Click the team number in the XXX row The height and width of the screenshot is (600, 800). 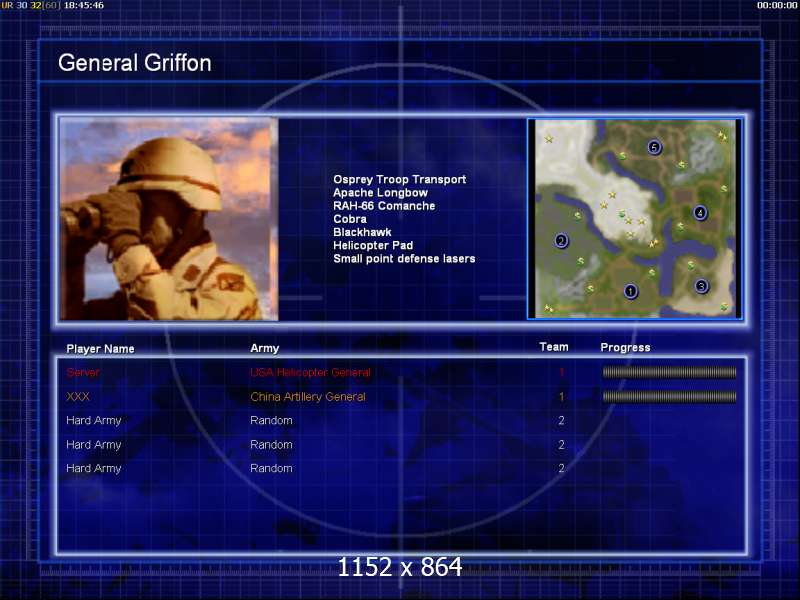pos(561,396)
